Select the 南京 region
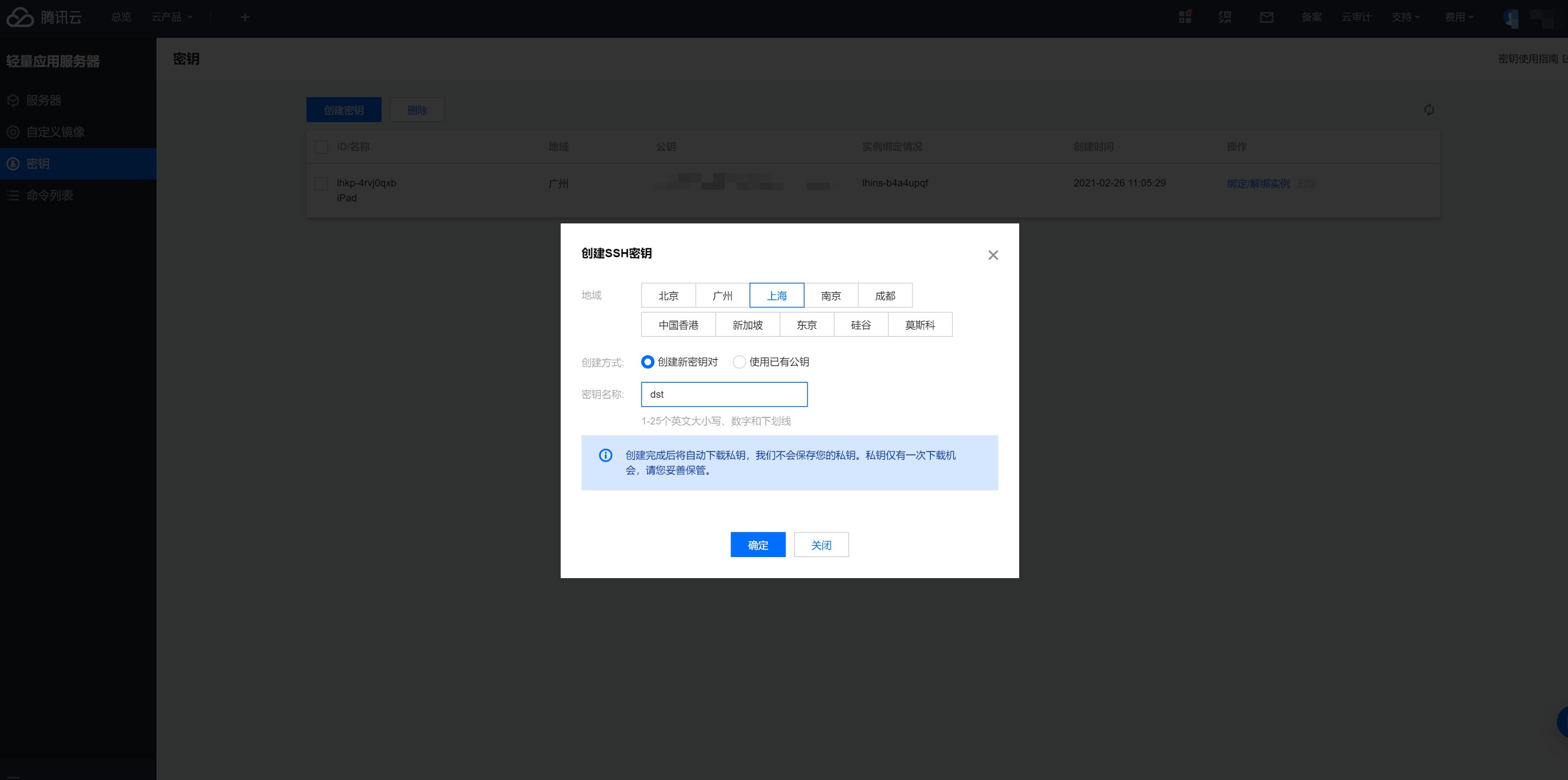1568x780 pixels. (831, 295)
